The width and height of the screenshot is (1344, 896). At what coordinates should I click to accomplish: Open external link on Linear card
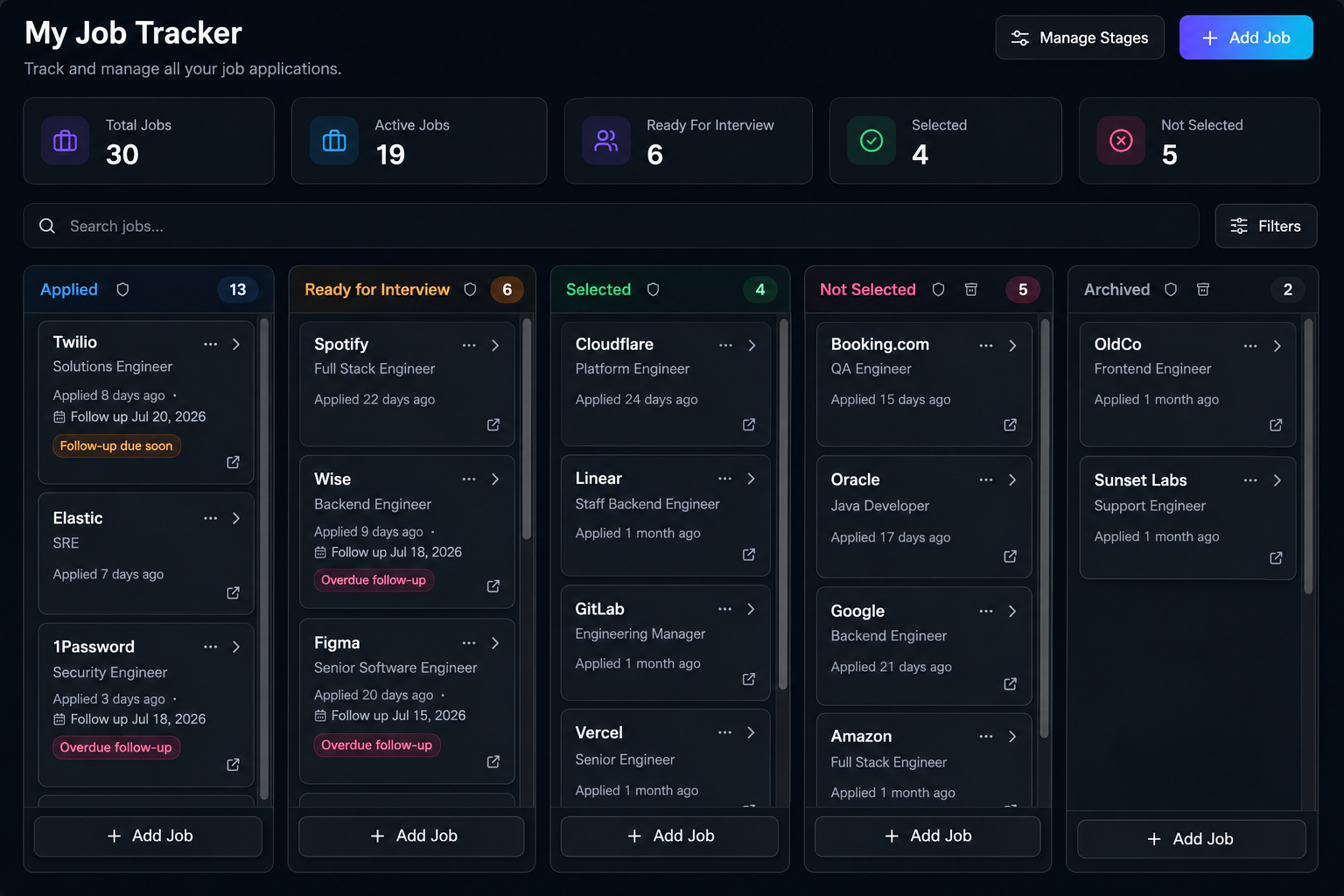749,555
